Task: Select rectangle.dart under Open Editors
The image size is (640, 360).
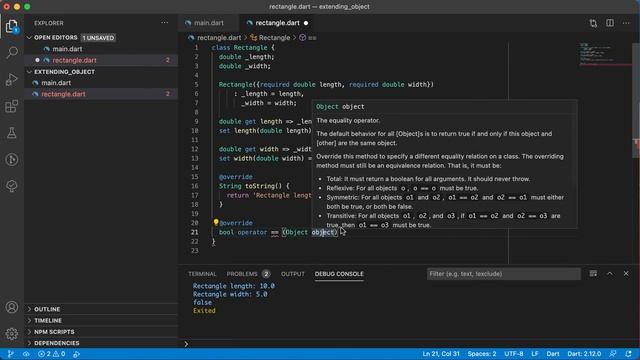Action: 101,60
